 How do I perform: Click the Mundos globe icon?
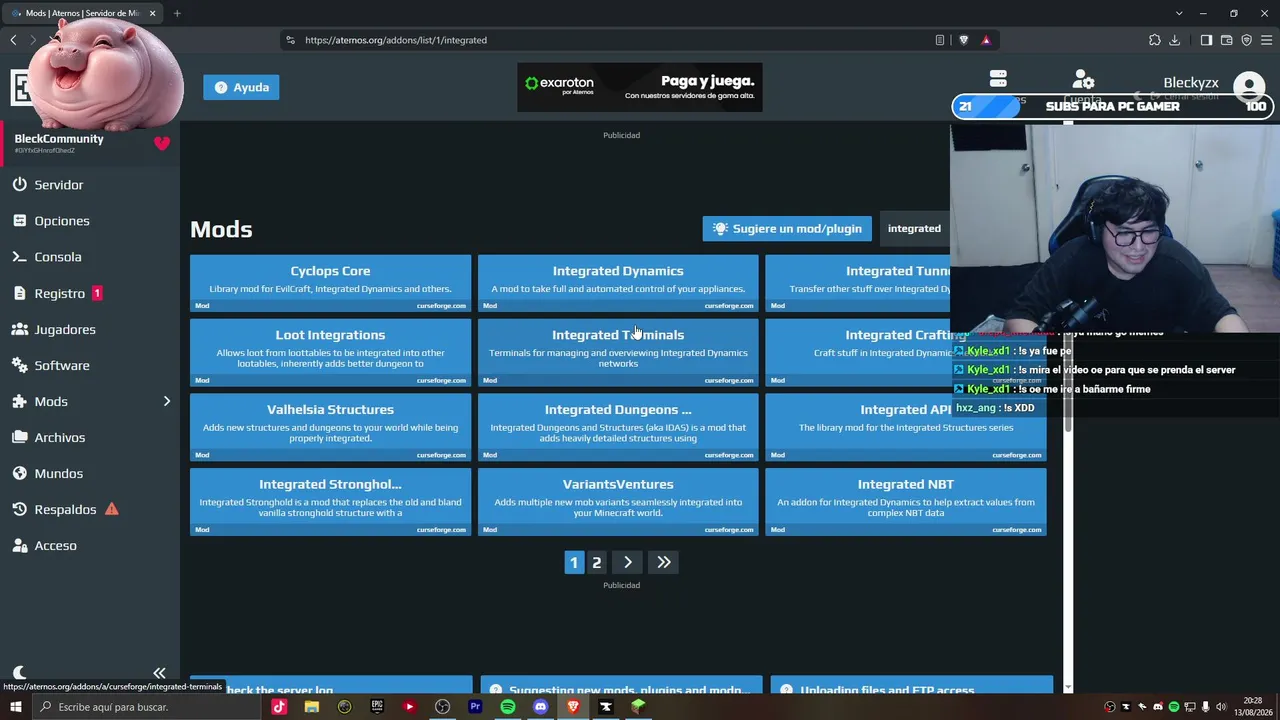(x=19, y=473)
